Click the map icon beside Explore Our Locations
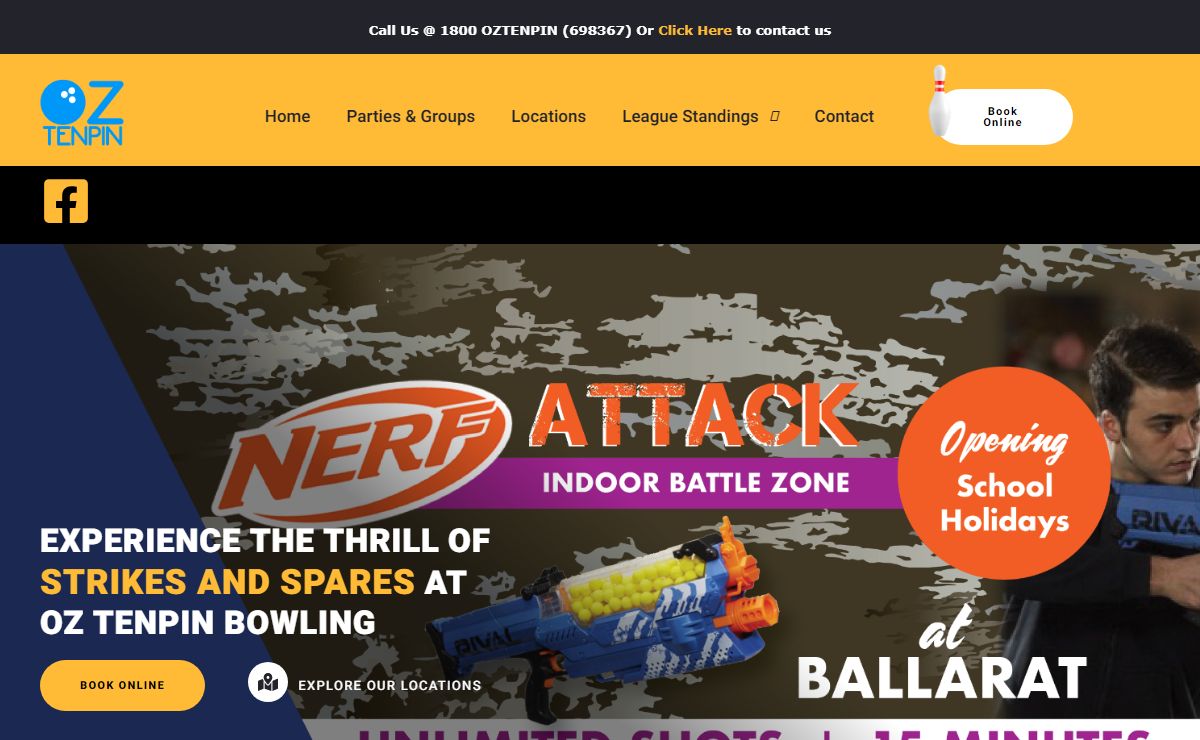Viewport: 1200px width, 740px height. pyautogui.click(x=268, y=683)
